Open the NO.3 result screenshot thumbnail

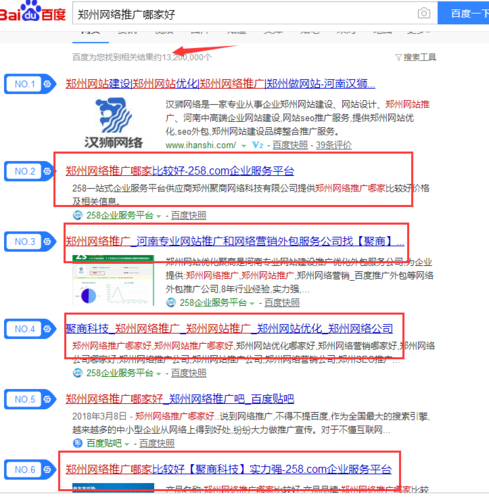[x=113, y=281]
